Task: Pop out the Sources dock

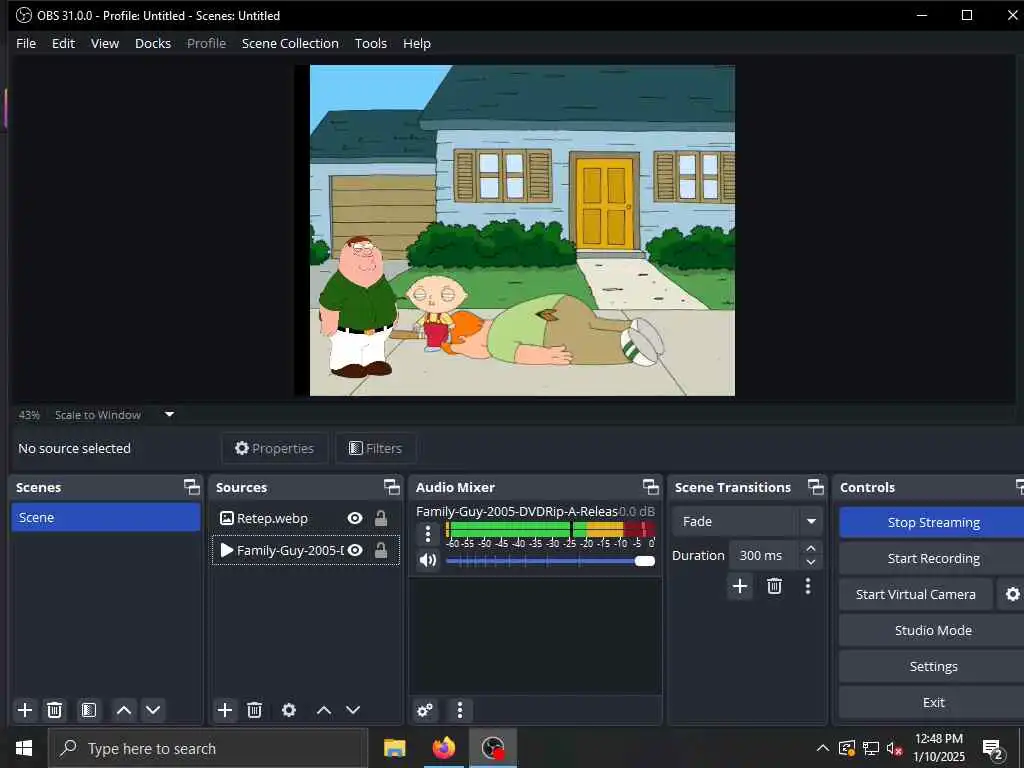Action: pyautogui.click(x=391, y=487)
